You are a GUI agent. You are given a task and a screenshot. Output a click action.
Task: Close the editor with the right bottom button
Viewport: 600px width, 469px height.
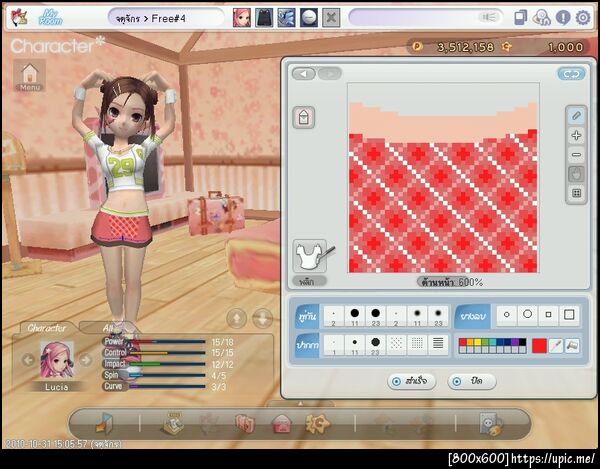point(472,381)
